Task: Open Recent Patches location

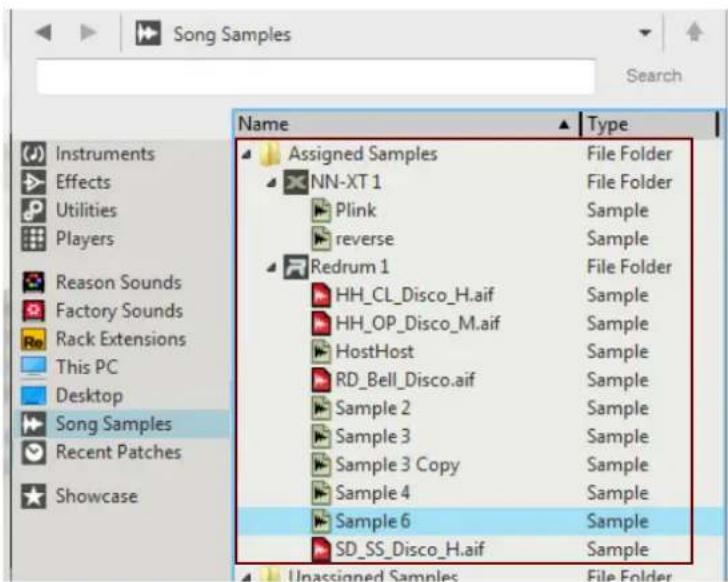Action: [118, 452]
